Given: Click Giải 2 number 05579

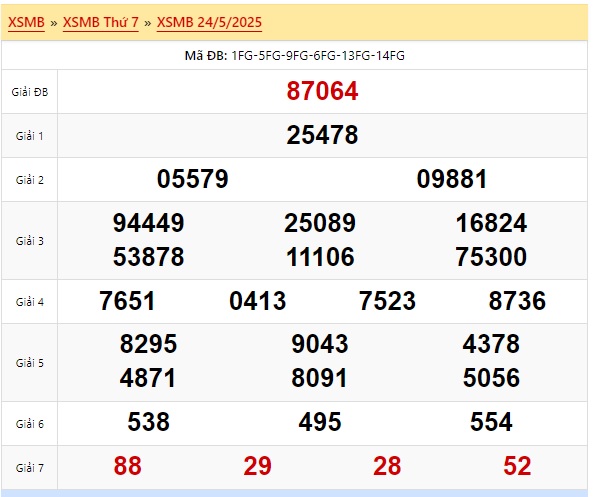Looking at the screenshot, I should click(192, 179).
